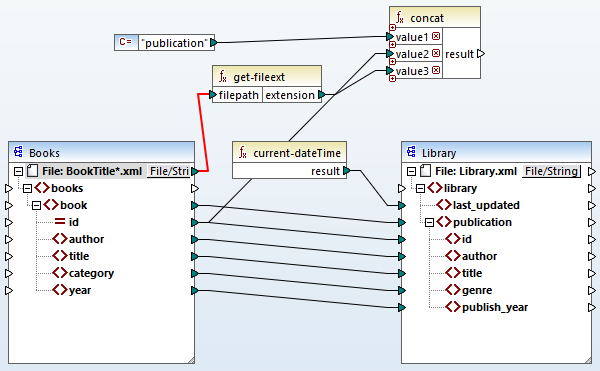This screenshot has width=600, height=371.
Task: Collapse the Library file node
Action: (x=411, y=171)
